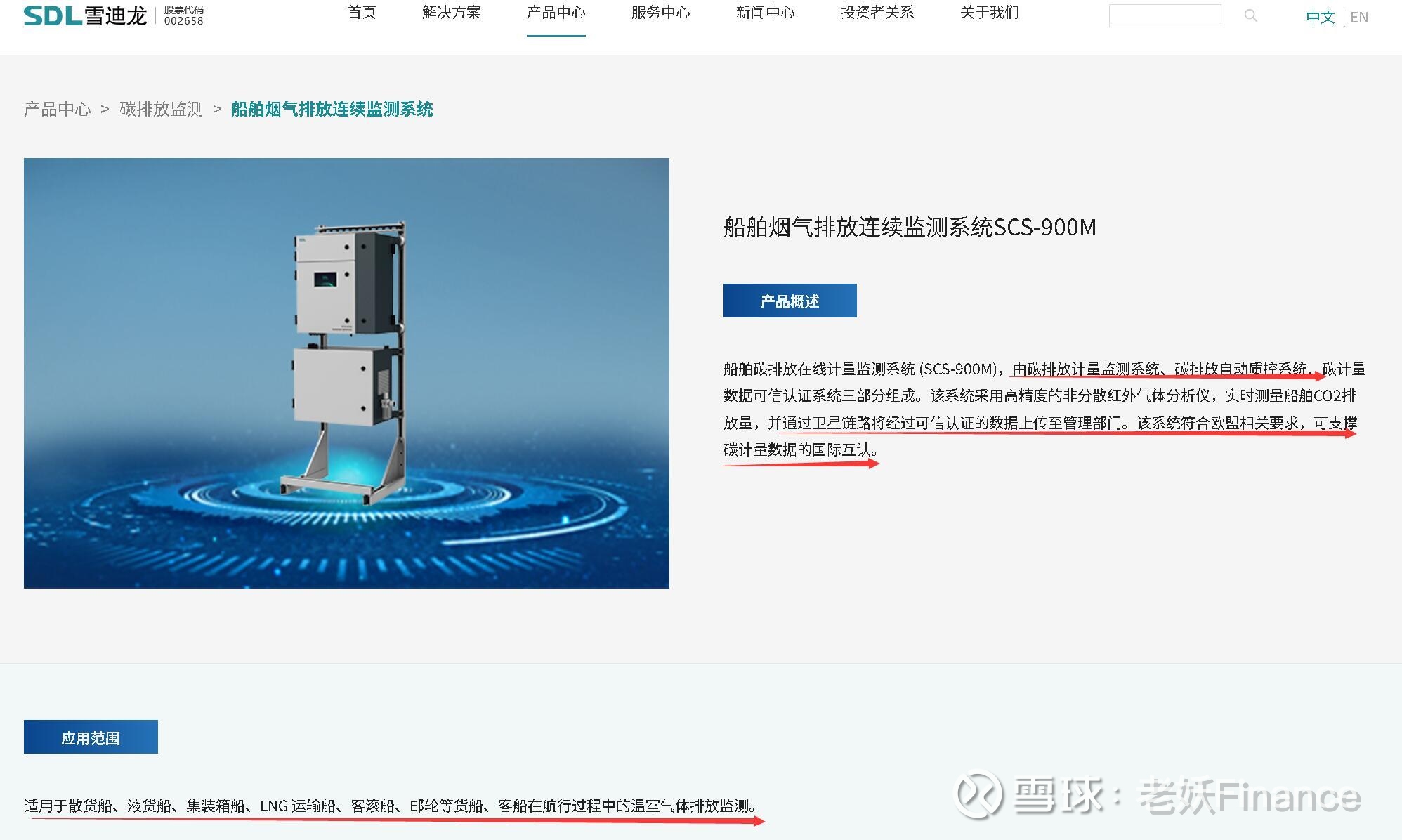Go to 服务中心 in the navigation

(660, 13)
